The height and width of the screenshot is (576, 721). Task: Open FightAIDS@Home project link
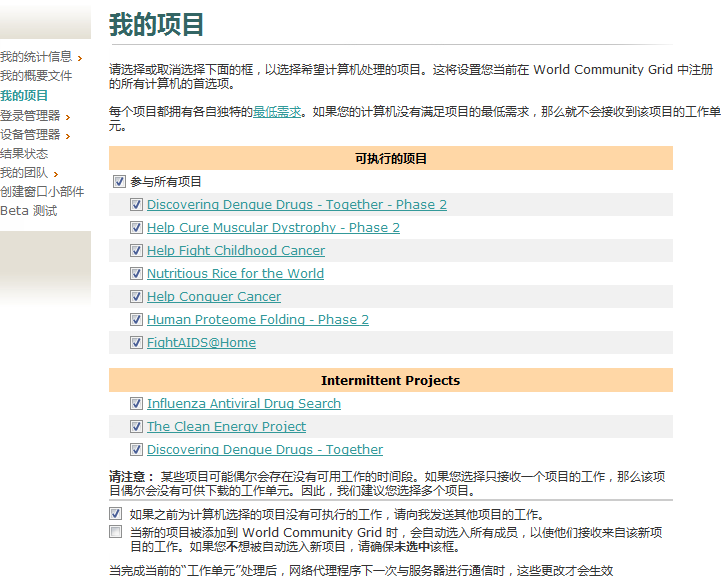(x=201, y=342)
